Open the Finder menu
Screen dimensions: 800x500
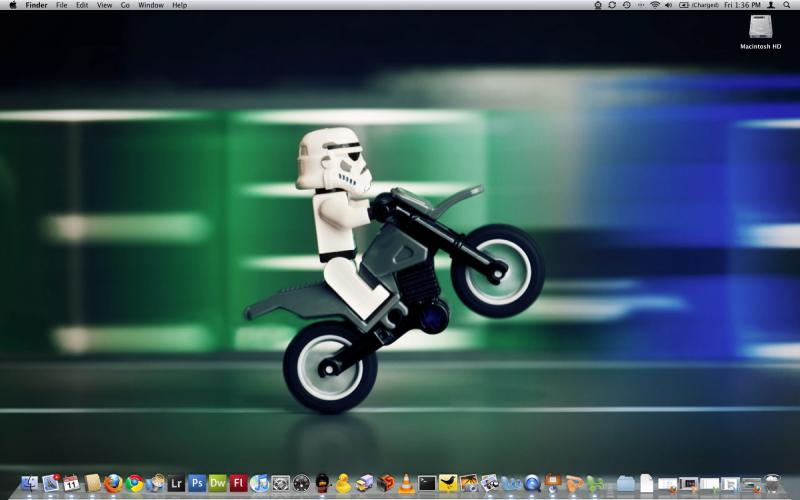pos(36,5)
